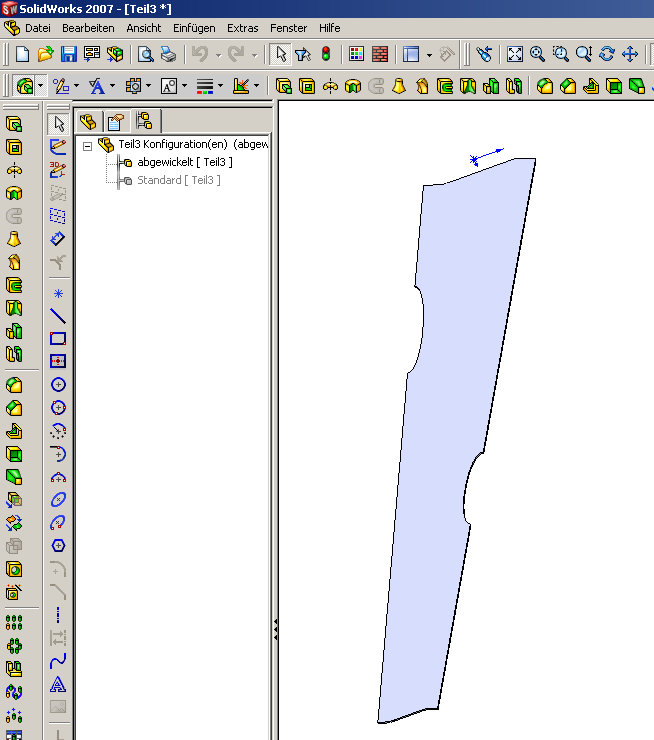Image resolution: width=654 pixels, height=740 pixels.
Task: Click the linear pattern feature icon
Action: [x=14, y=622]
